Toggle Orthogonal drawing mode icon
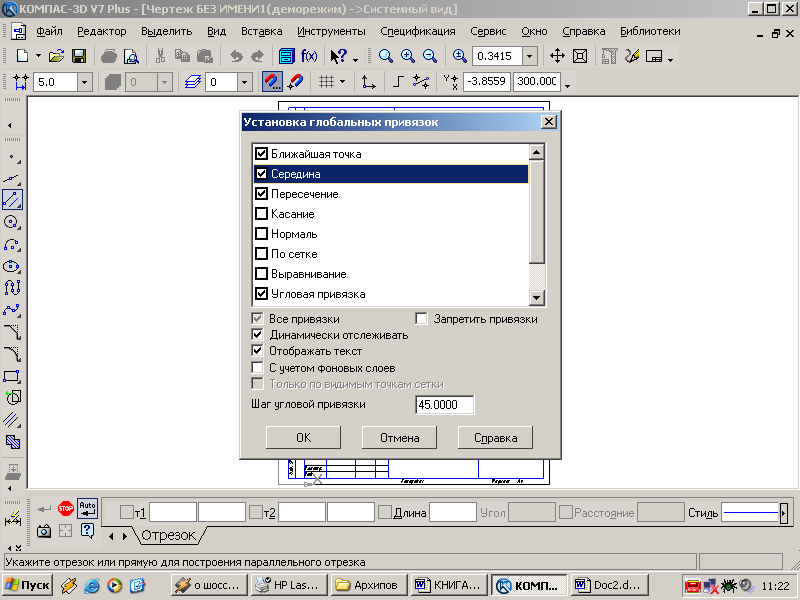800x600 pixels. (x=398, y=82)
